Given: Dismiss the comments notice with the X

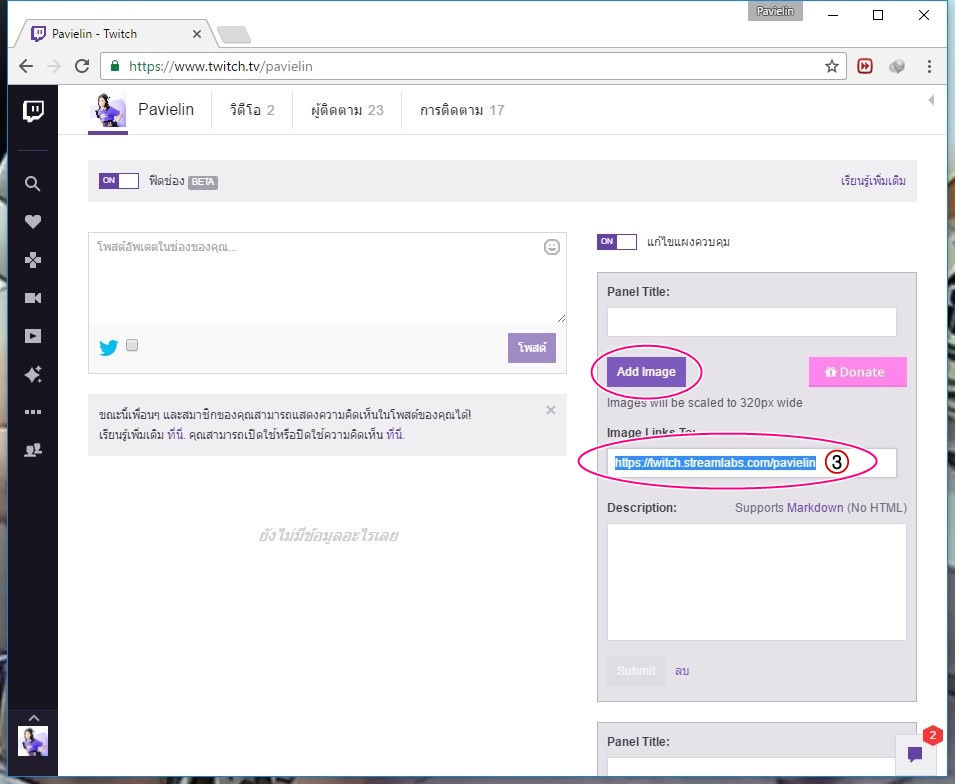Looking at the screenshot, I should 551,410.
